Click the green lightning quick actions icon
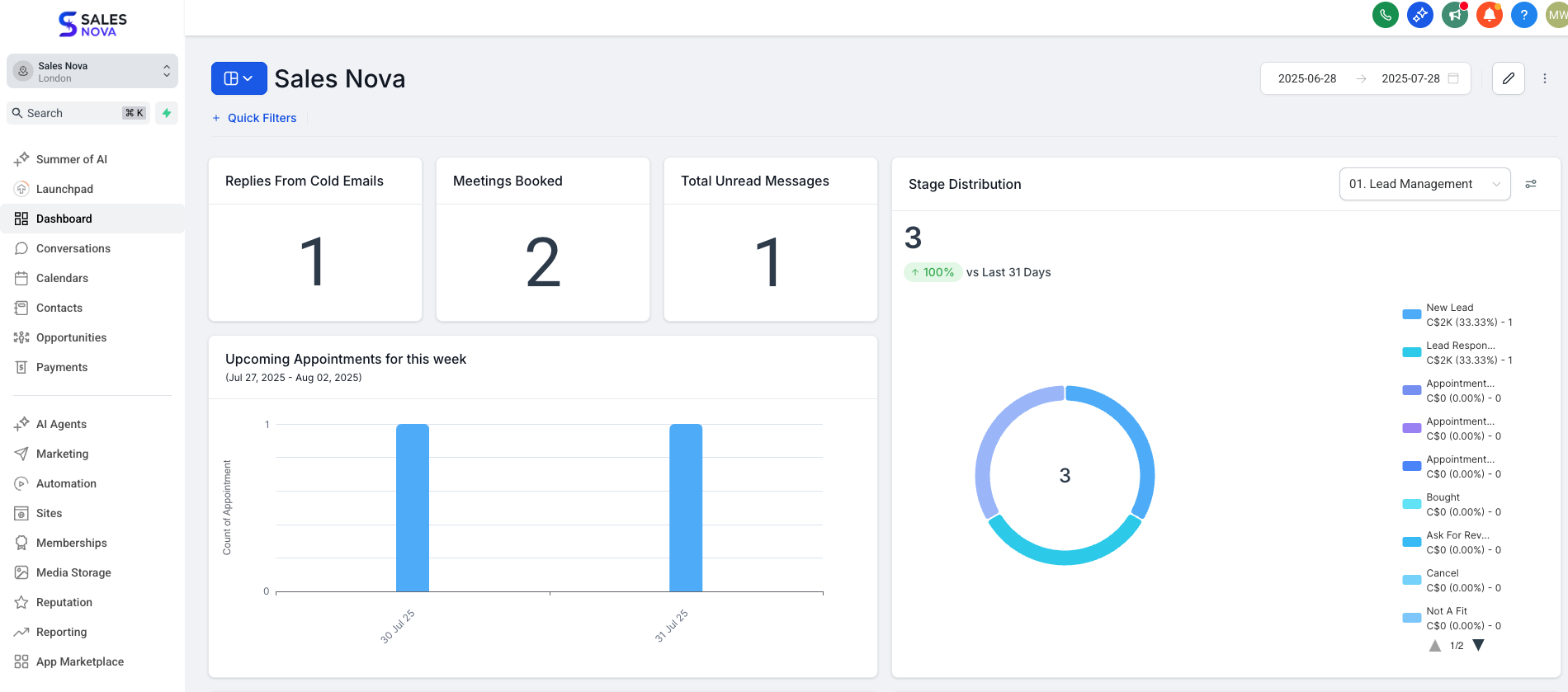 coord(167,113)
